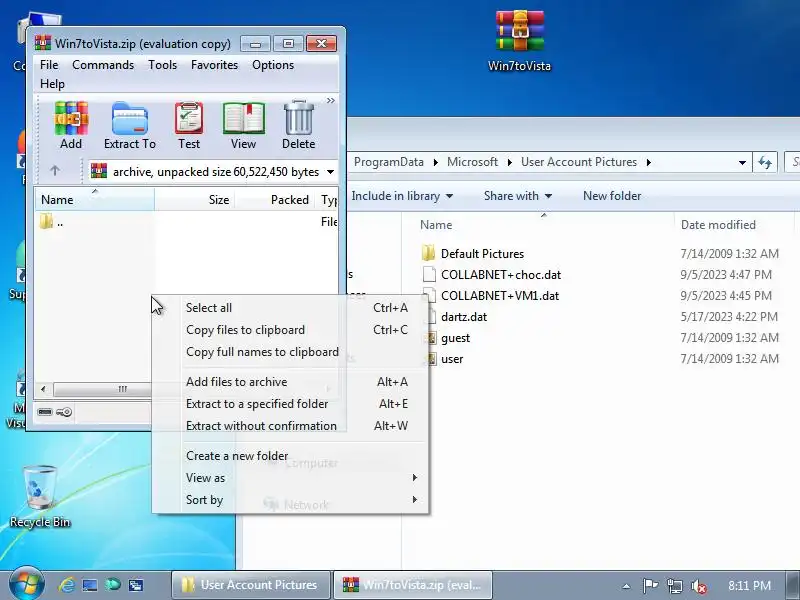This screenshot has width=800, height=600.
Task: Open Include in library dropdown
Action: 402,196
